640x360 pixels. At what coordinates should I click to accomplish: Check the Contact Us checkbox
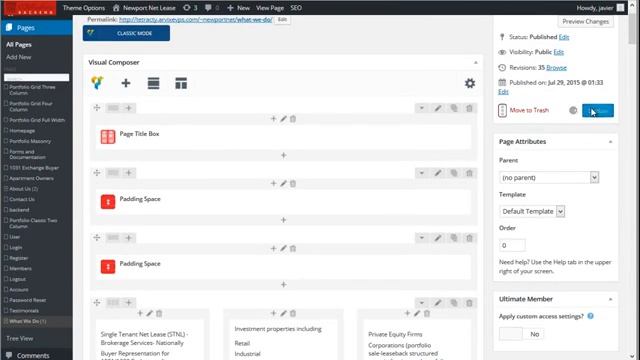pyautogui.click(x=6, y=199)
